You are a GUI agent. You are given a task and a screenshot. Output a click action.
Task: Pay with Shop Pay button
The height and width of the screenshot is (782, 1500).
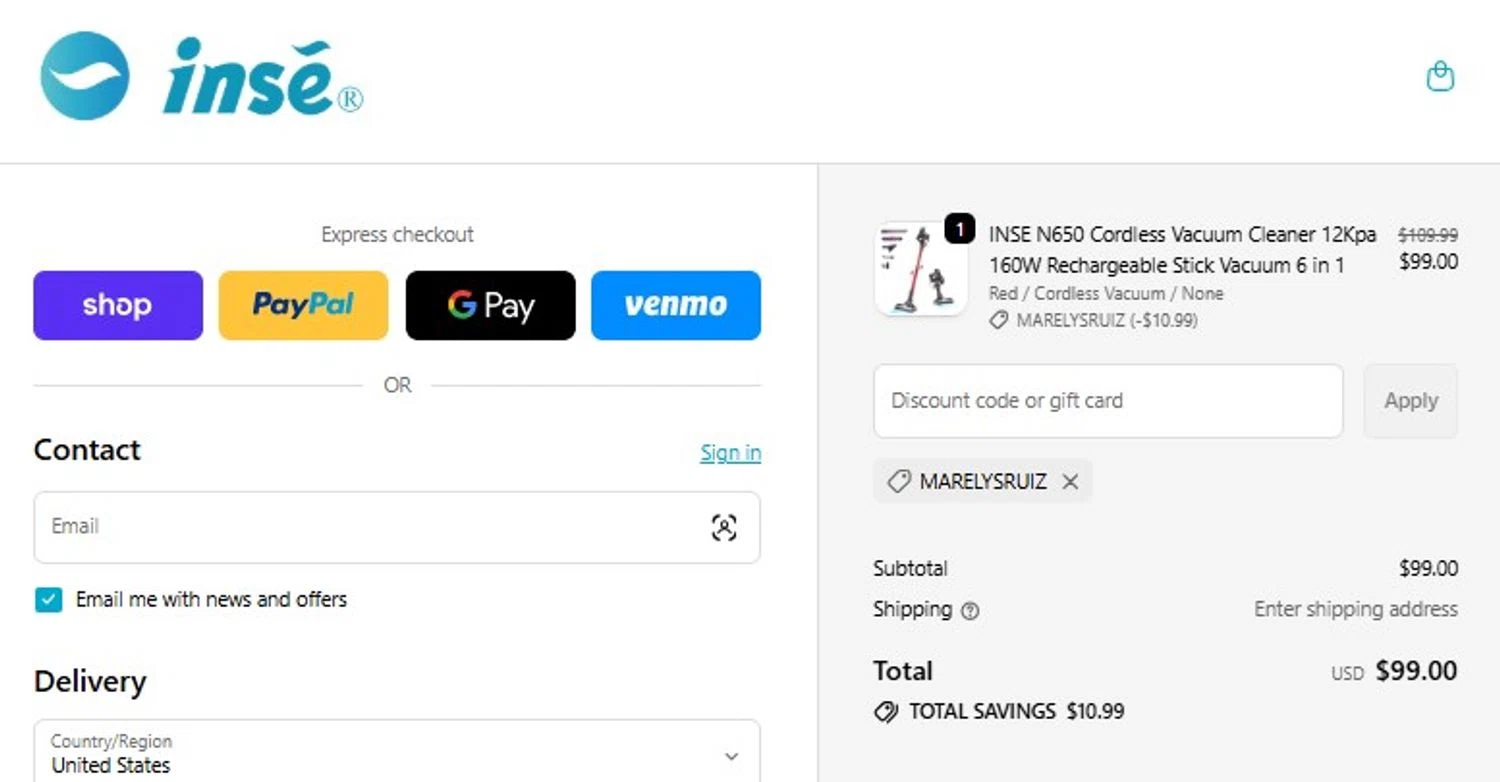pyautogui.click(x=118, y=305)
